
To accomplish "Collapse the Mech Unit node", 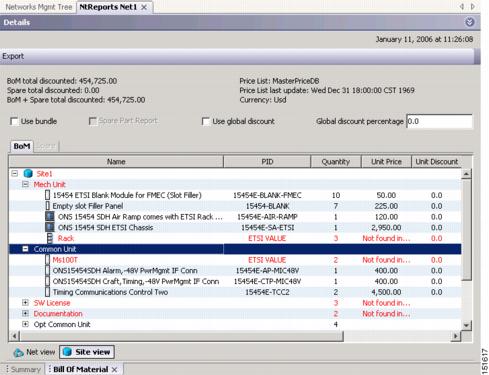I will [x=25, y=184].
